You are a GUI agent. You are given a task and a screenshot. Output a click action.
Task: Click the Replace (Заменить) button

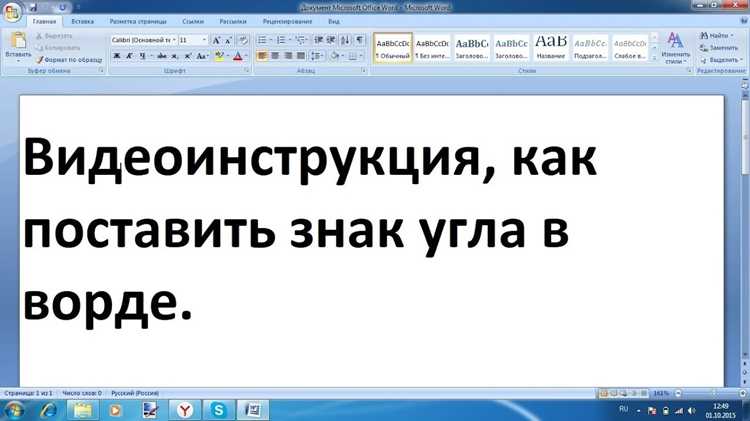click(x=719, y=48)
